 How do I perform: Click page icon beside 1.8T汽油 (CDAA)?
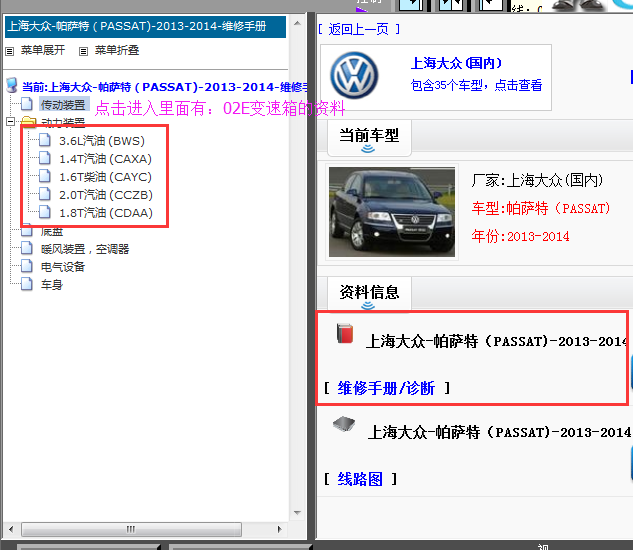click(44, 212)
